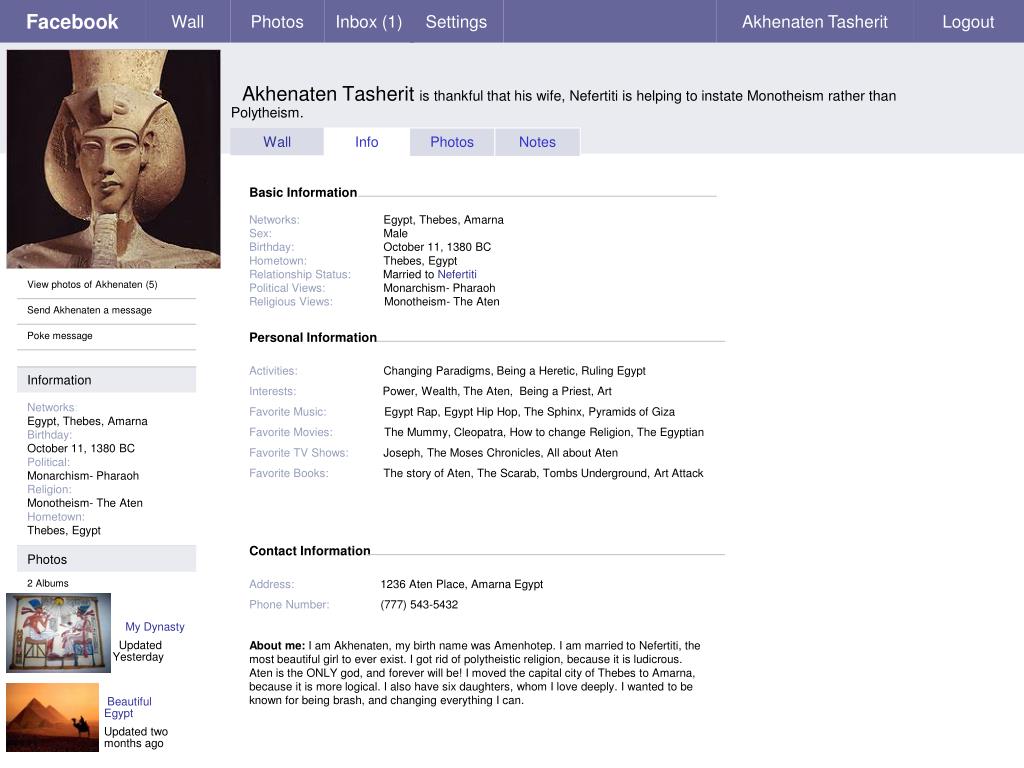This screenshot has width=1024, height=768.
Task: Open the My Dynasty album thumbnail
Action: (x=59, y=633)
